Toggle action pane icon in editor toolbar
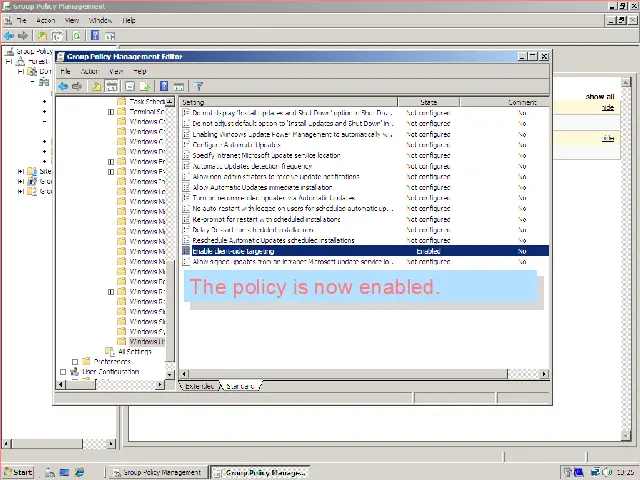Viewport: 640px width, 480px height. [x=179, y=86]
